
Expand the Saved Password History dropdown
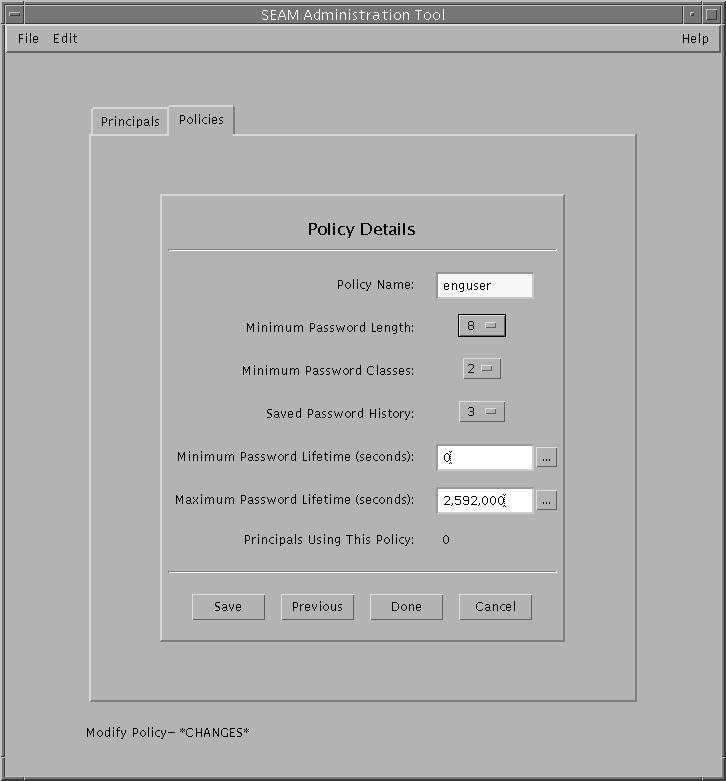[481, 412]
